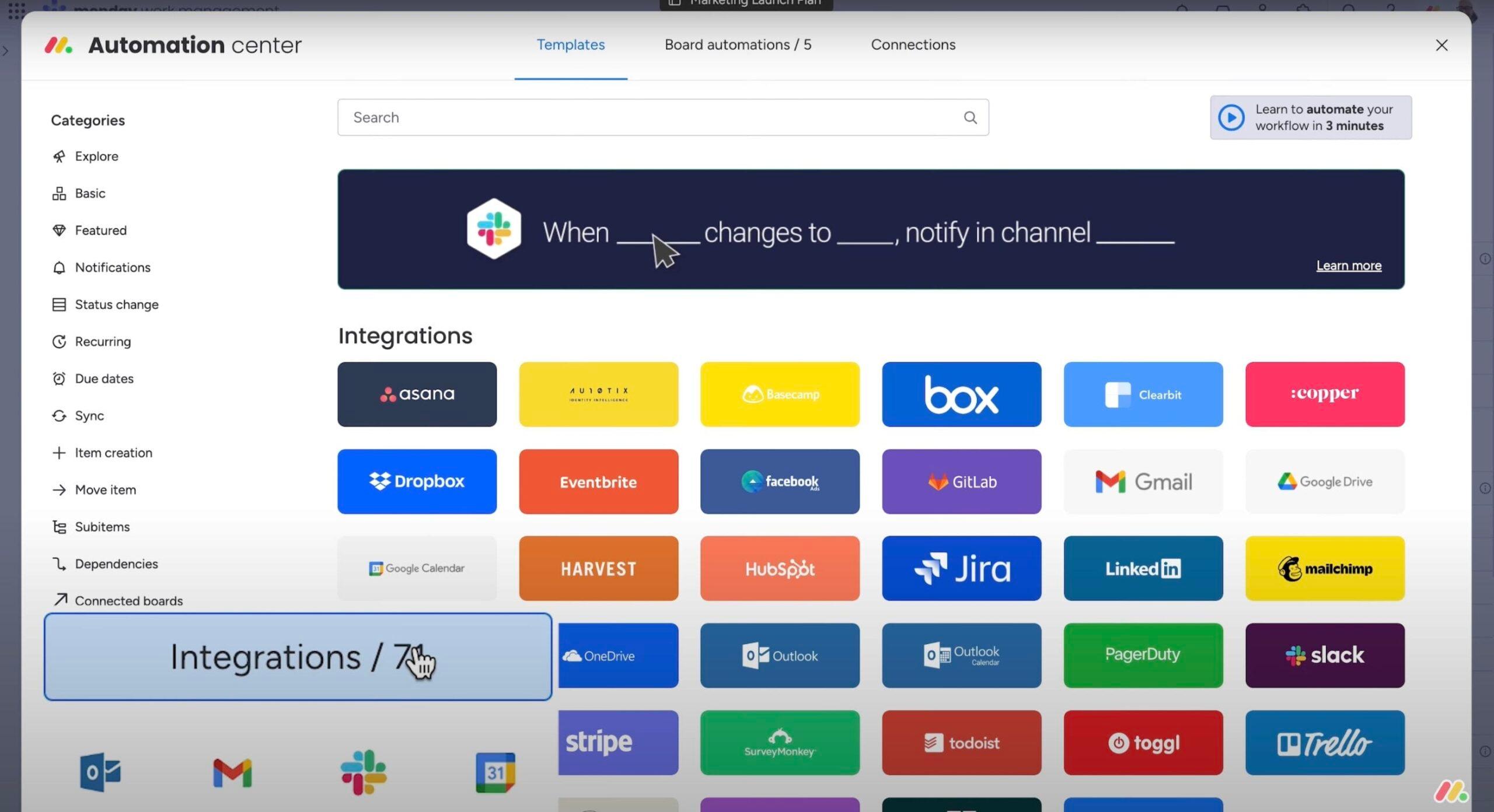Close the Automation center dialog
1494x812 pixels.
coord(1441,45)
